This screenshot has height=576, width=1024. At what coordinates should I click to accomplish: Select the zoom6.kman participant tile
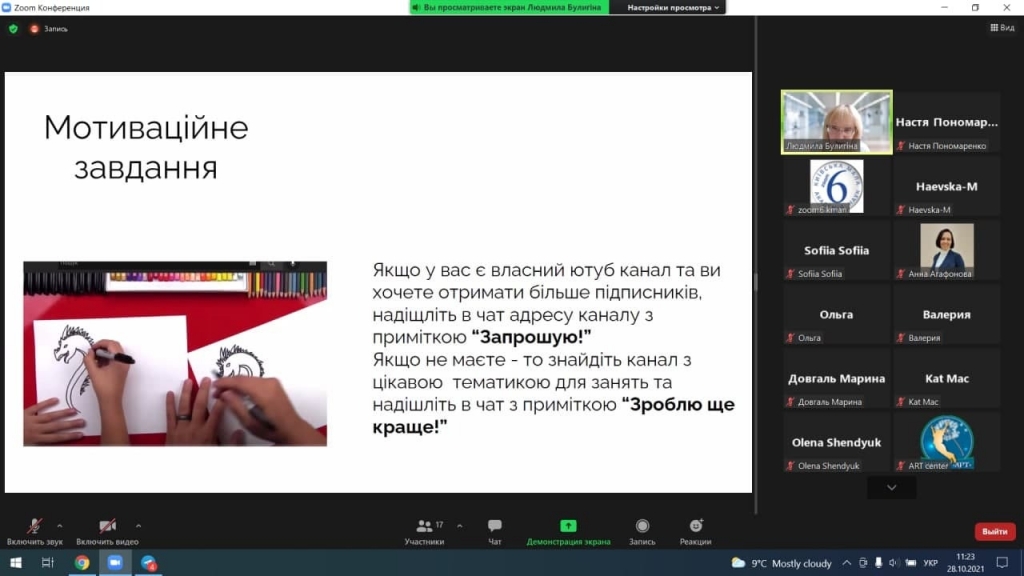click(837, 186)
